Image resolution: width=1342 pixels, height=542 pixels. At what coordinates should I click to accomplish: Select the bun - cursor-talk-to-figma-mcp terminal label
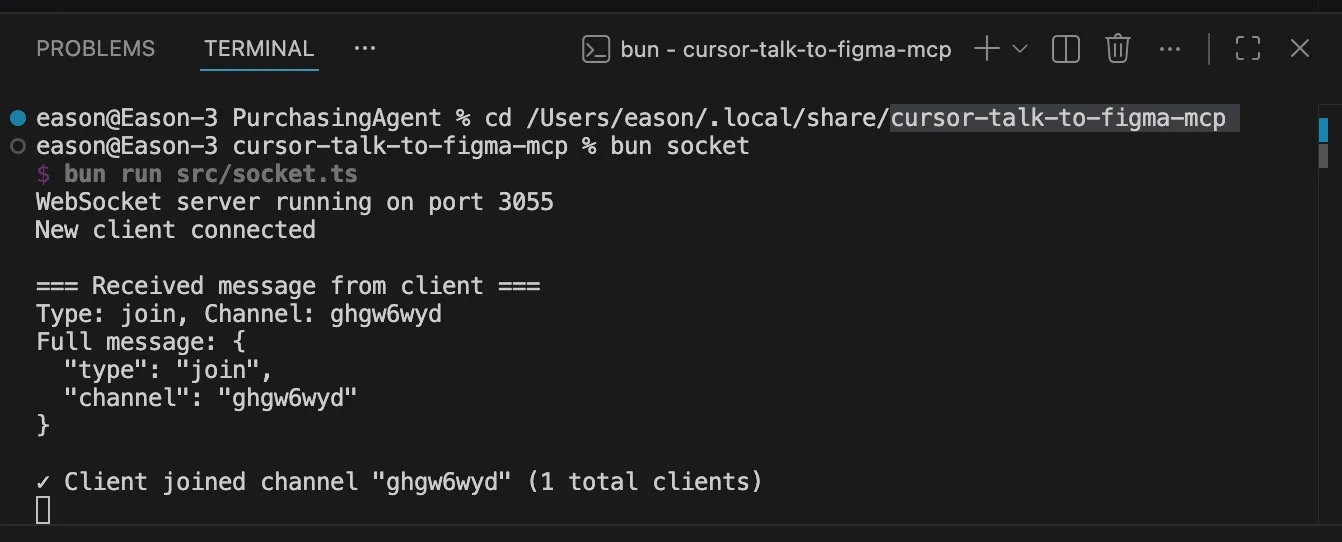[x=786, y=49]
